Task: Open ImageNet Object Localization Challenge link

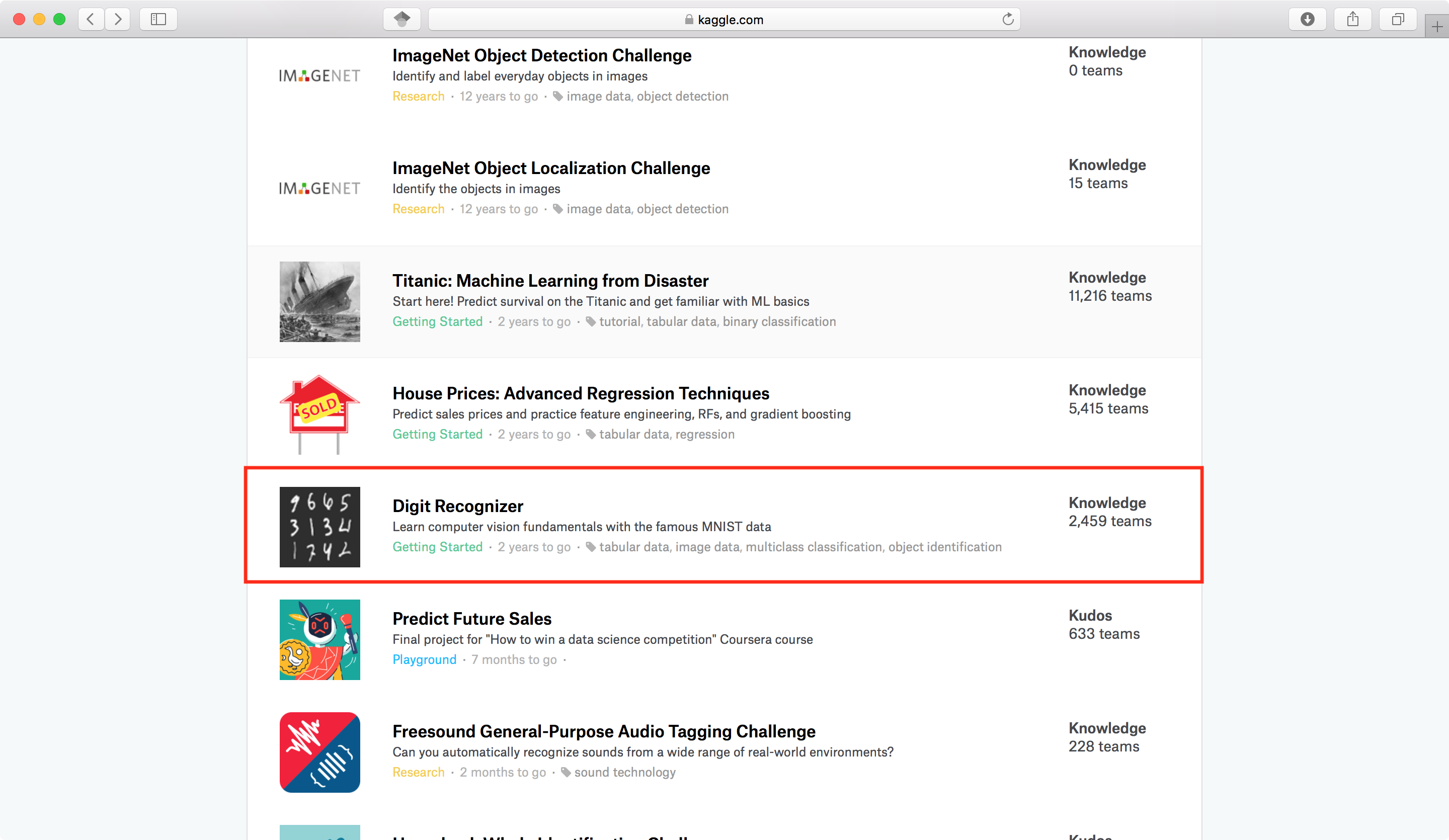Action: (x=551, y=168)
